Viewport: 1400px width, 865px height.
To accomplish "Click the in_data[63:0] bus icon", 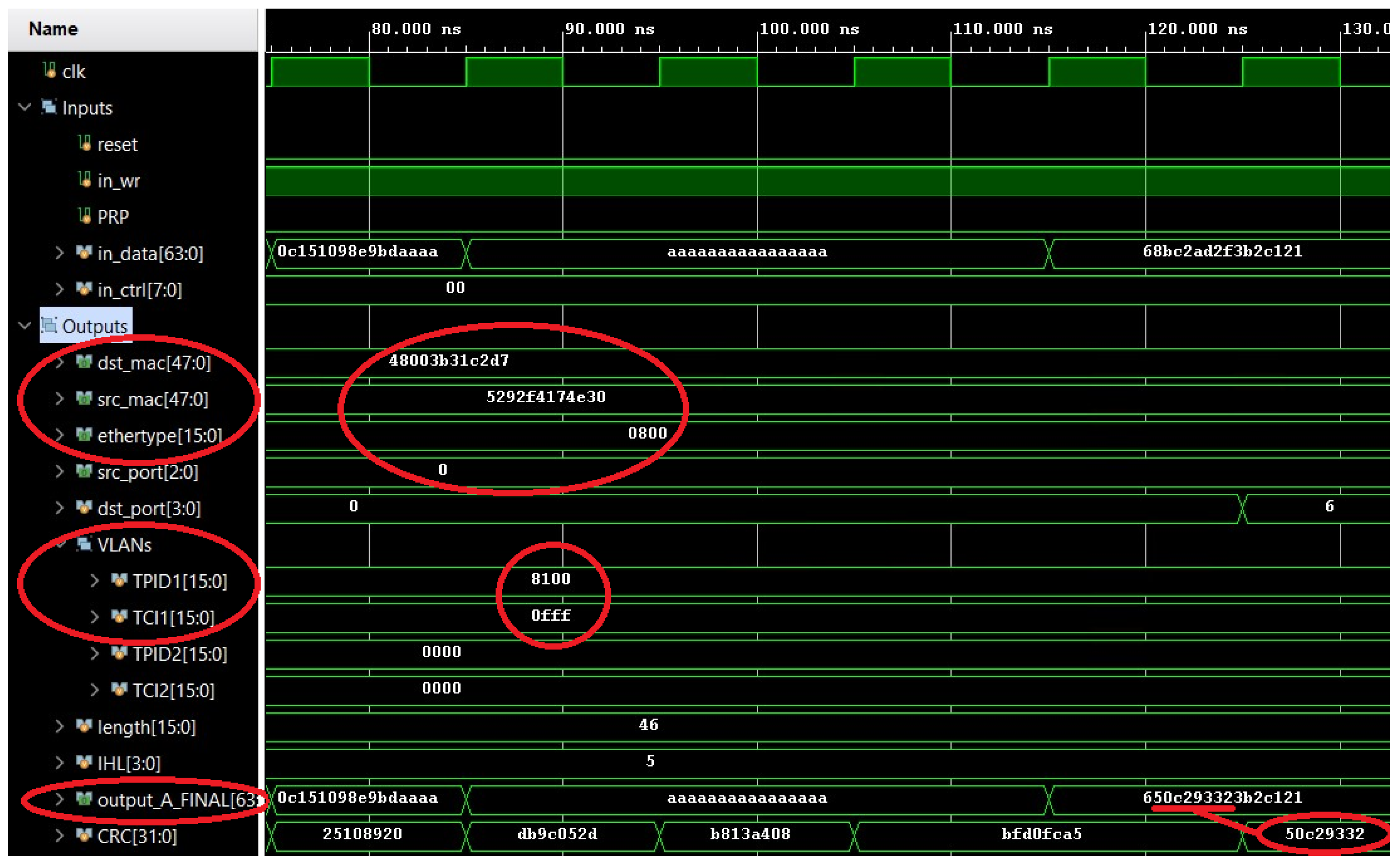I will pyautogui.click(x=84, y=253).
